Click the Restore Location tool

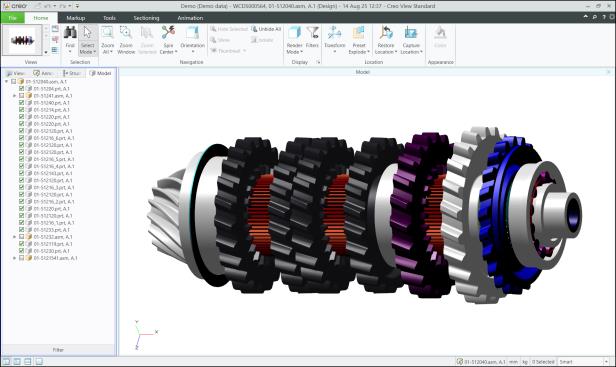(x=386, y=40)
